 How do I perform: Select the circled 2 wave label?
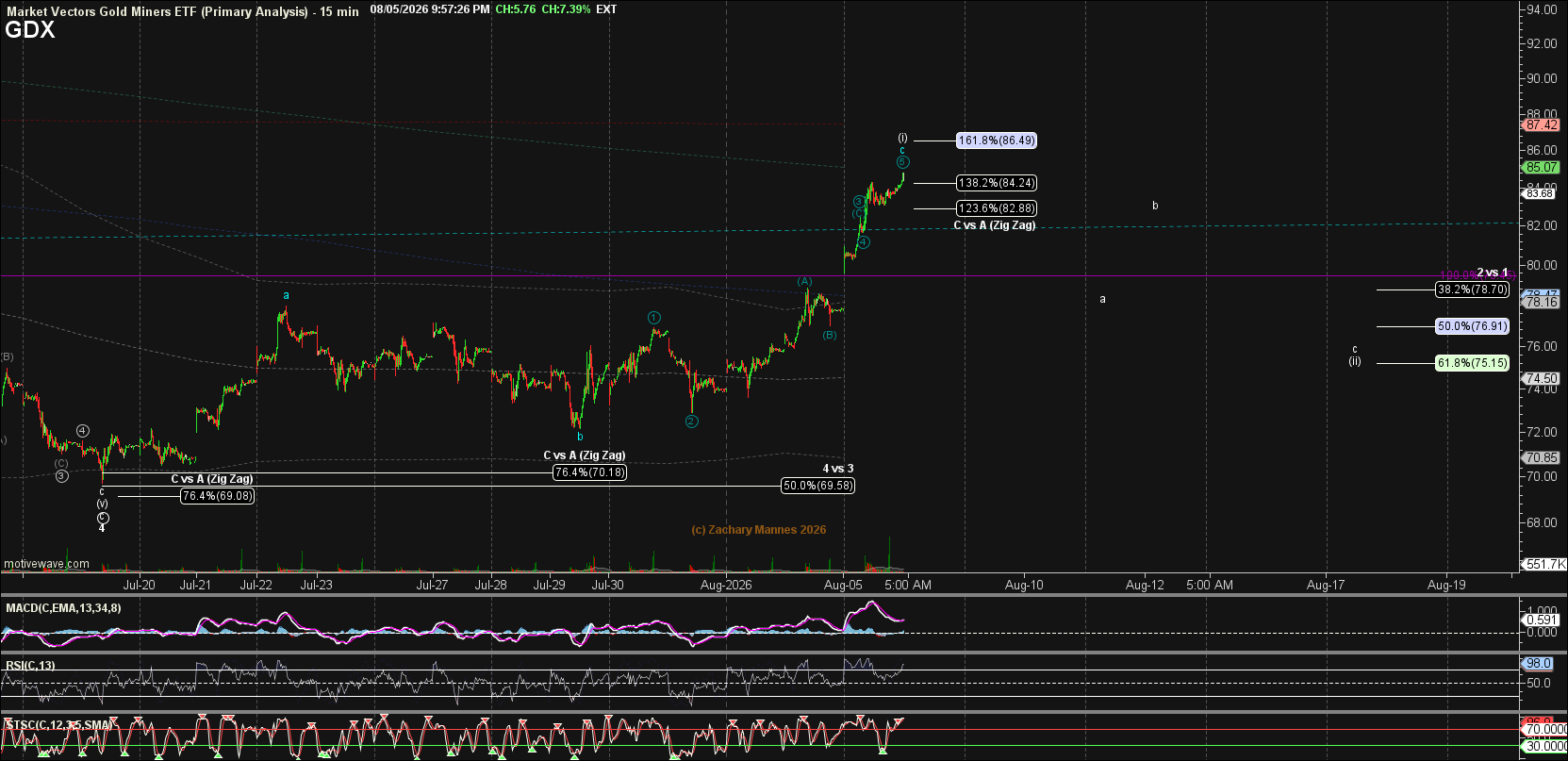click(692, 421)
